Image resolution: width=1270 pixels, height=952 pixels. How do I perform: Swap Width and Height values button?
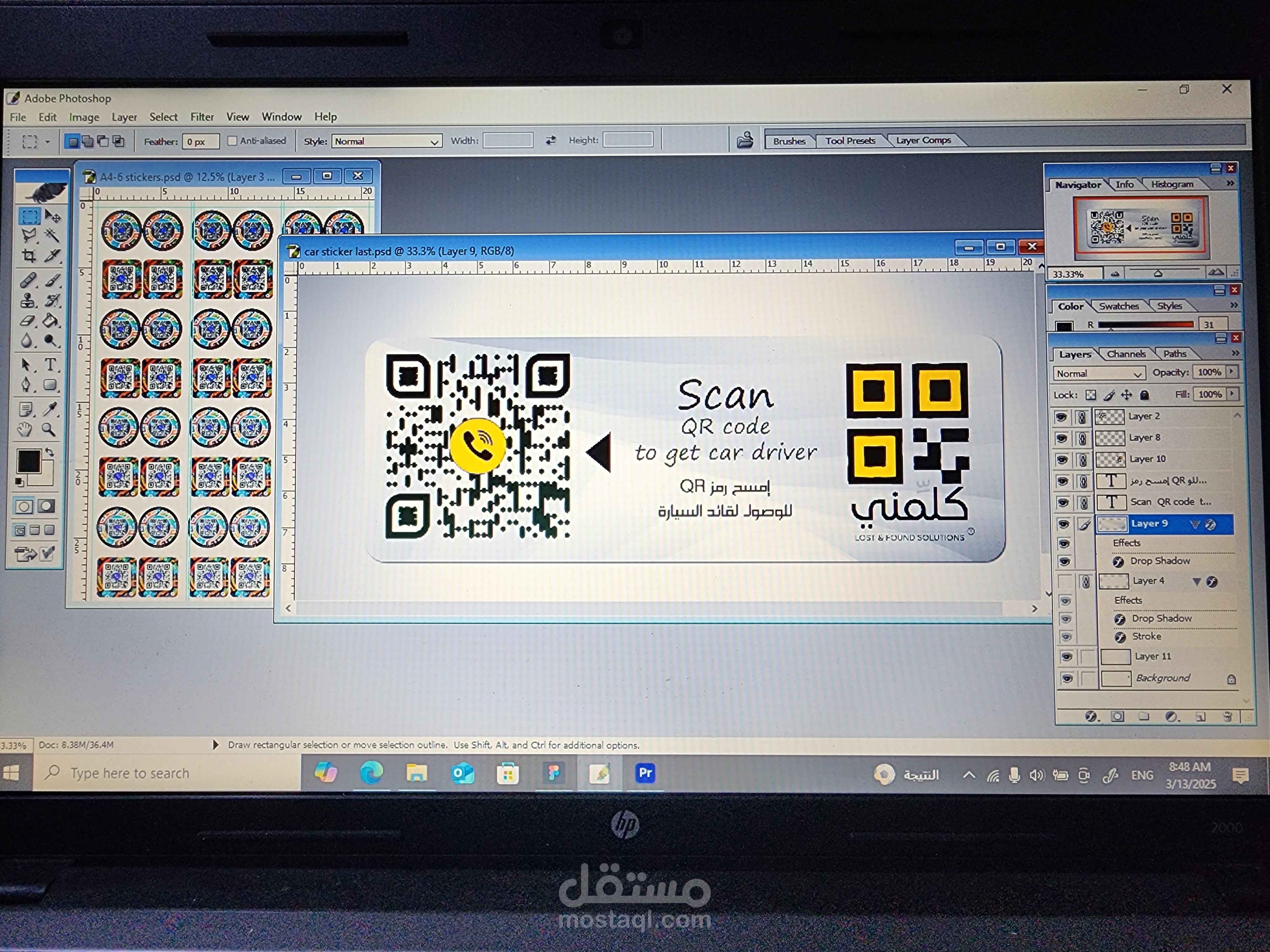coord(551,140)
